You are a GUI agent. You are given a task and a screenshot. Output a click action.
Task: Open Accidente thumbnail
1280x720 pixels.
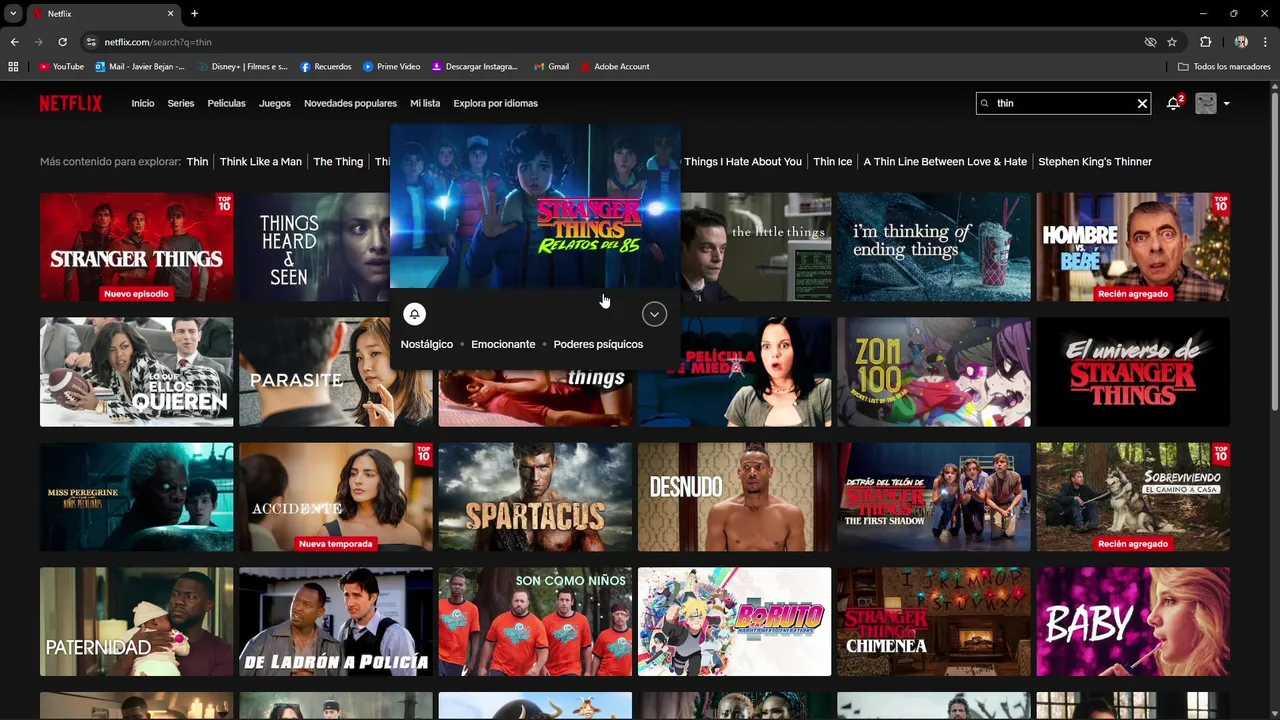pos(336,497)
